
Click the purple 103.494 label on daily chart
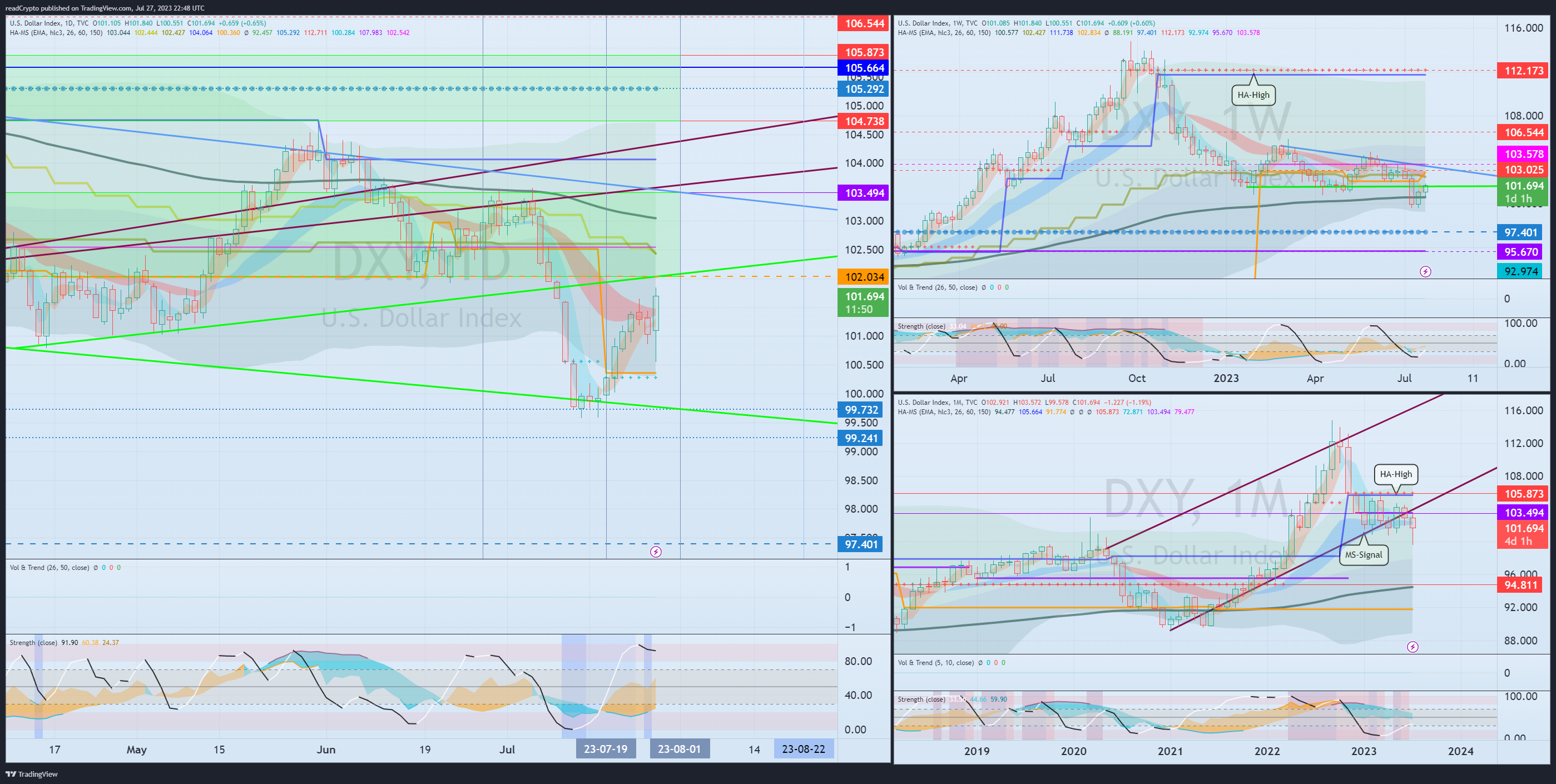pyautogui.click(x=863, y=193)
